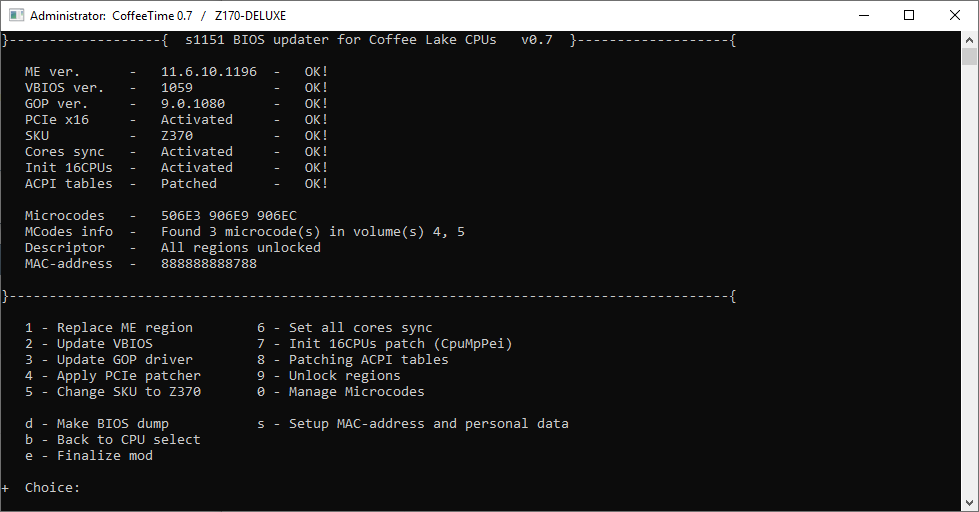
Task: Click the vertical scrollbar track below thumb
Action: [x=969, y=281]
